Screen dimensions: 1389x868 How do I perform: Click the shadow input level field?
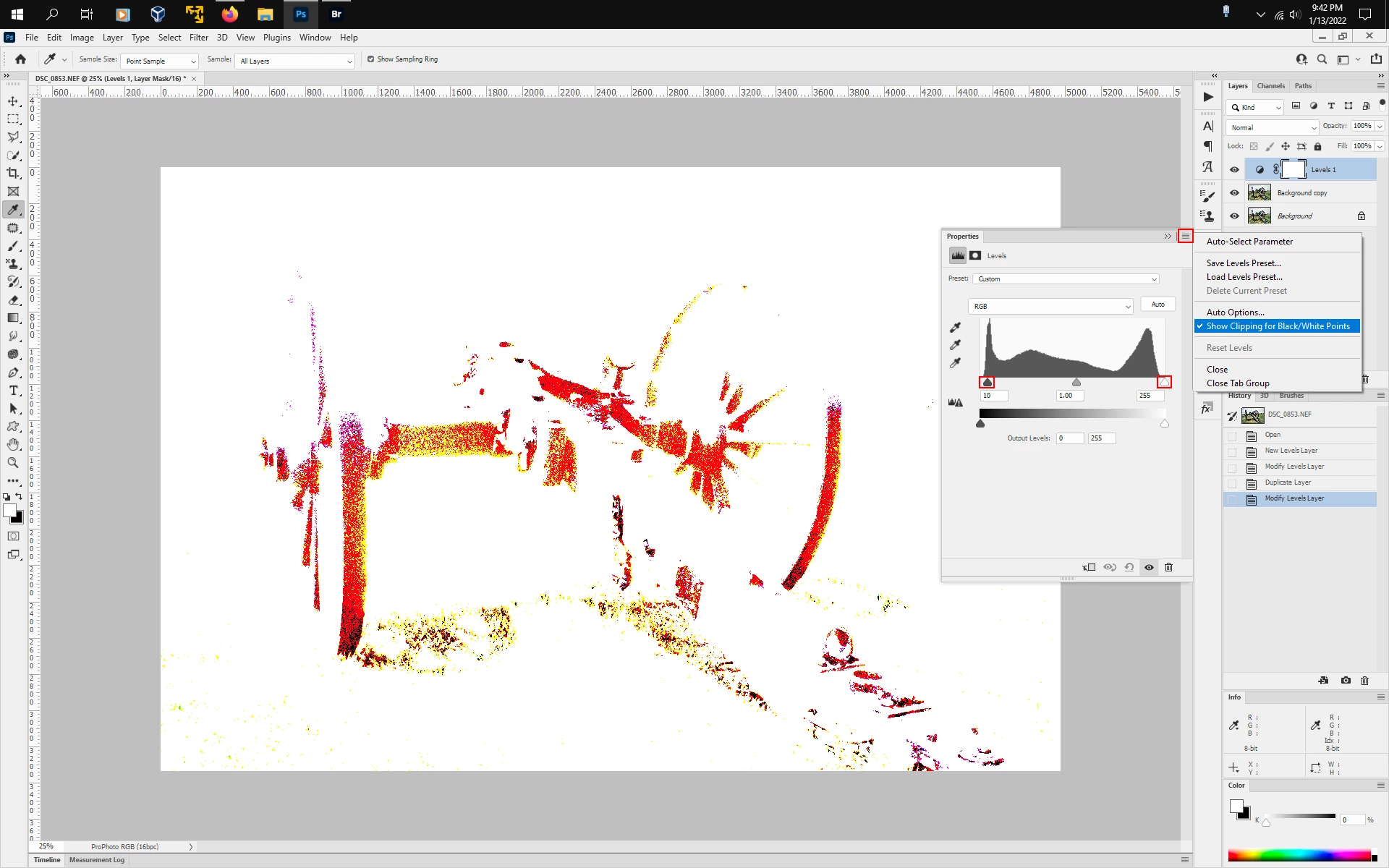point(993,396)
